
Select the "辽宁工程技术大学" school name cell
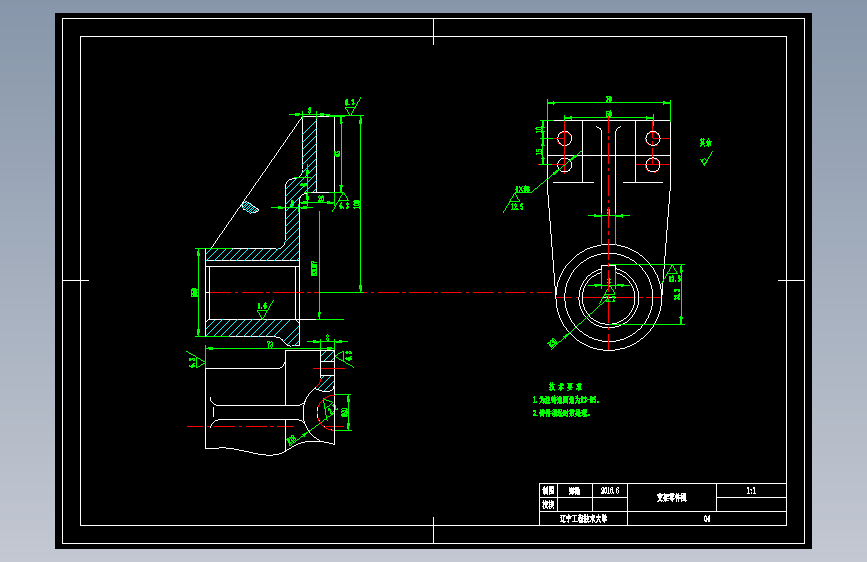pos(583,518)
